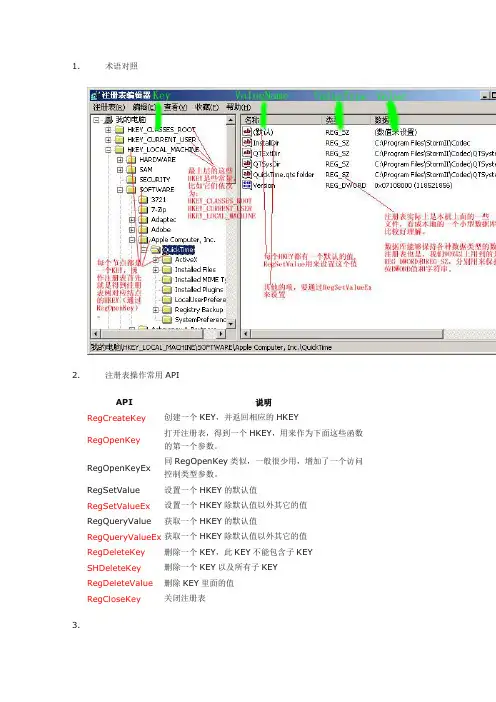Click the 7-Zip folder icon
Screen dimensions: 496x702
click(143, 210)
